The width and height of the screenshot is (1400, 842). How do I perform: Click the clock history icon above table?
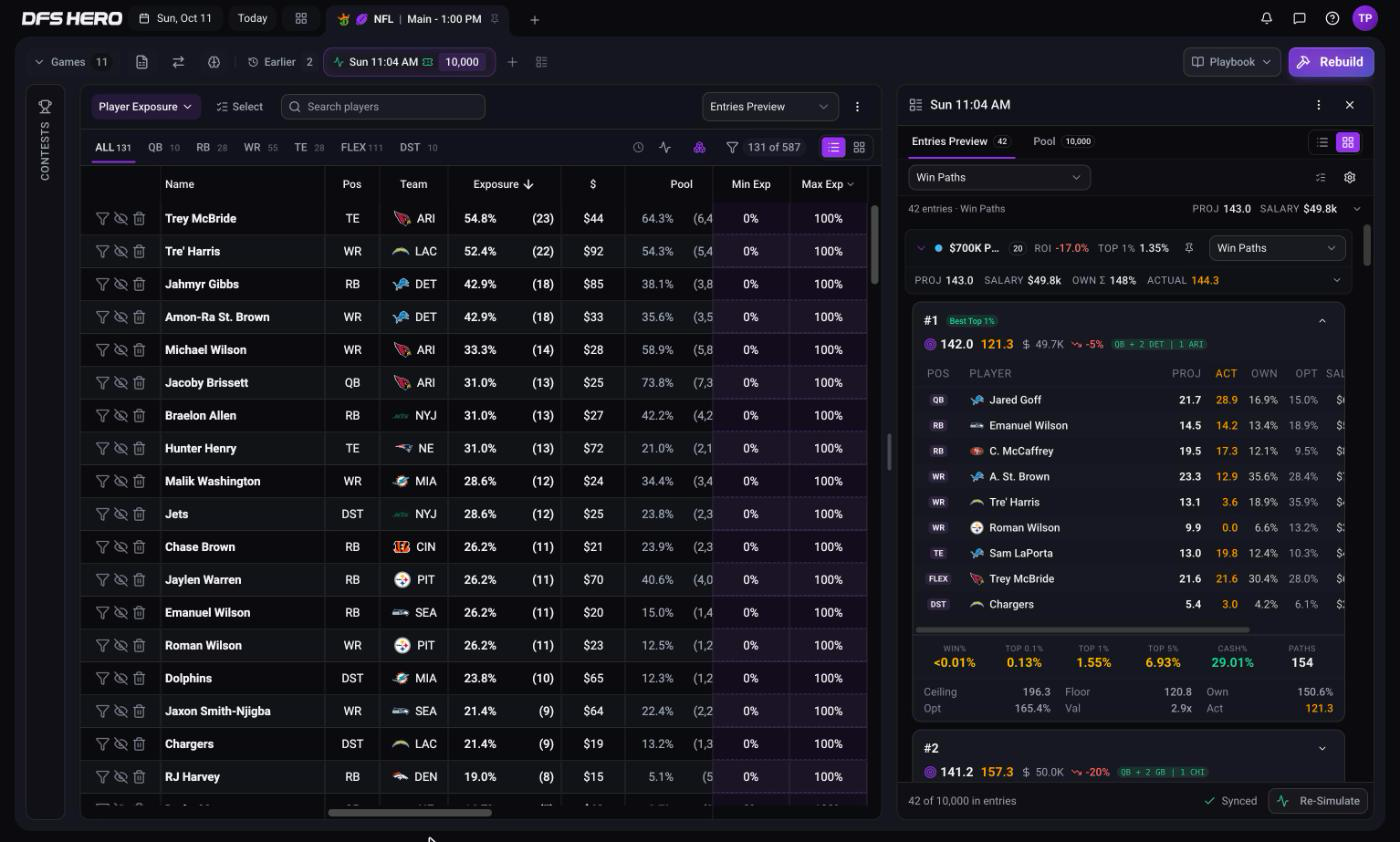click(x=638, y=147)
